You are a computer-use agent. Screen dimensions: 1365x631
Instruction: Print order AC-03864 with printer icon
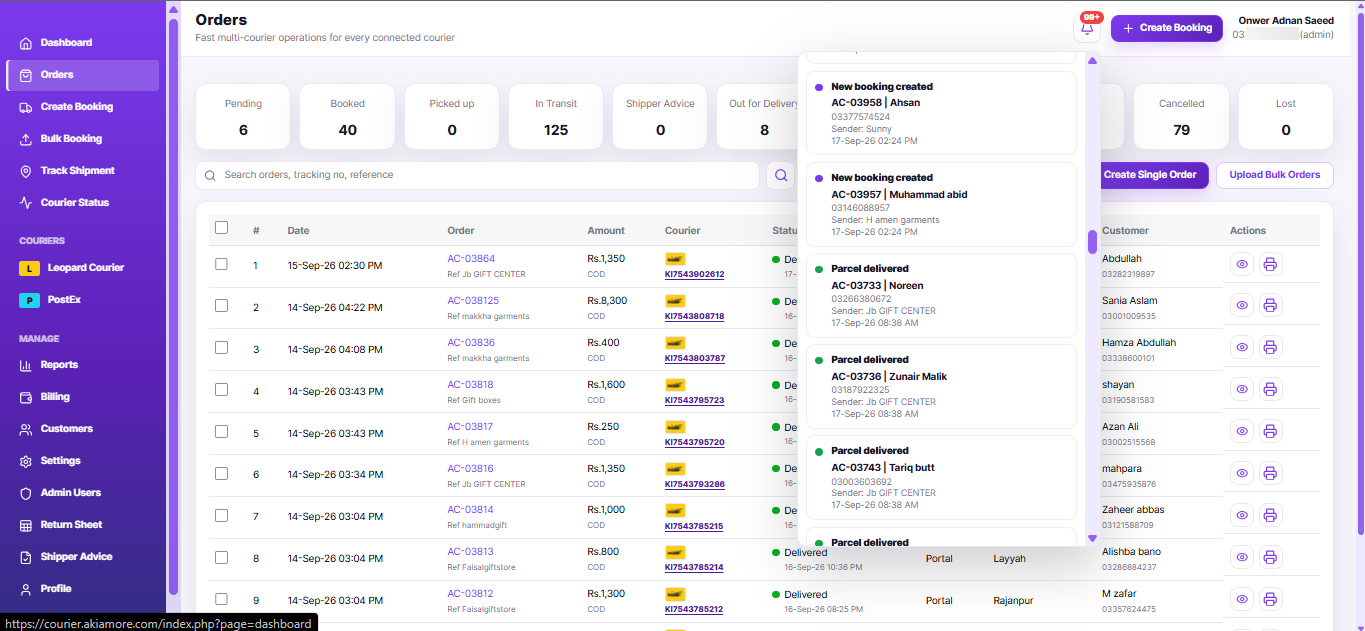[x=1270, y=264]
